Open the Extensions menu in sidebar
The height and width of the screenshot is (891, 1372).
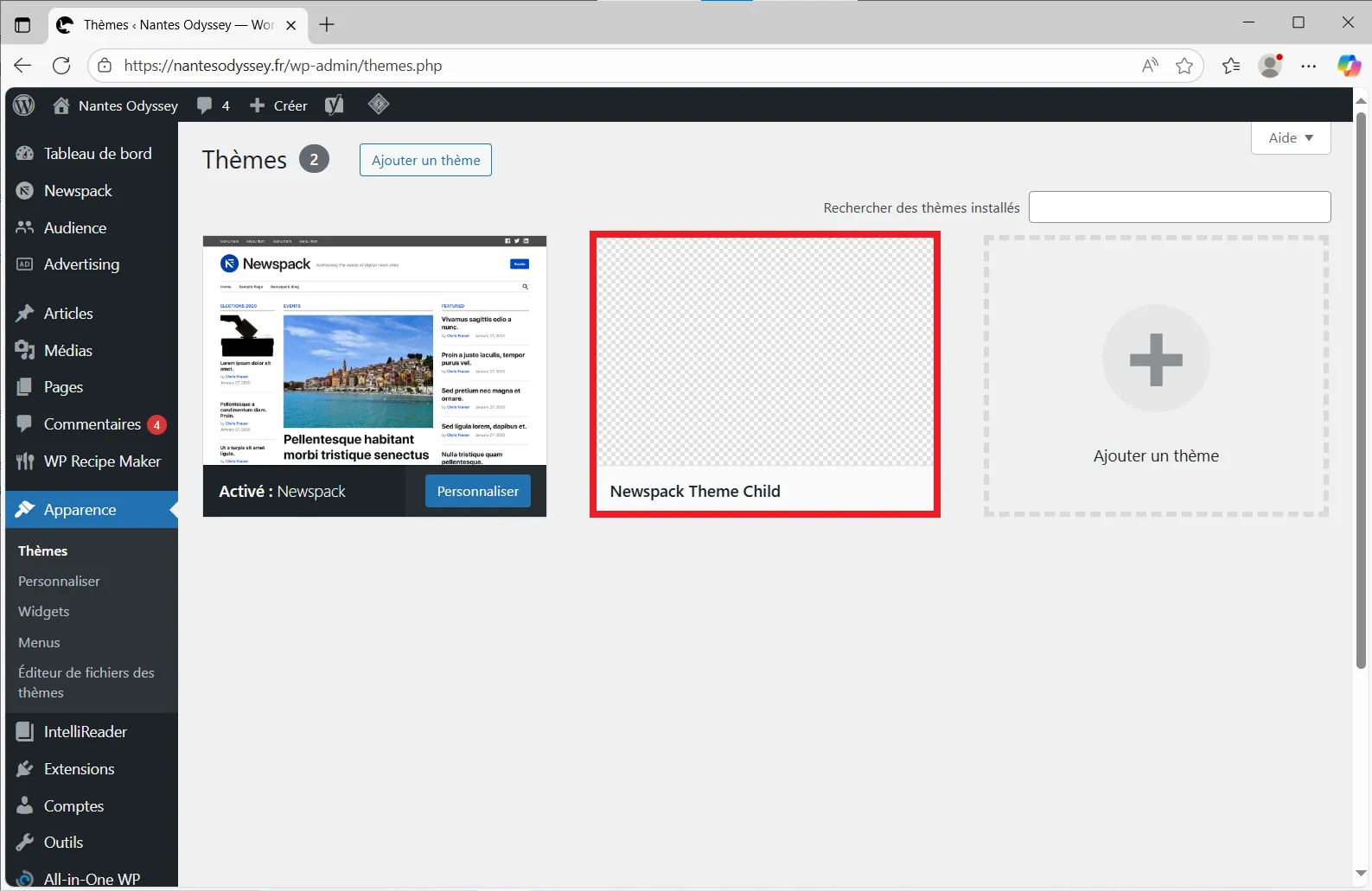click(79, 769)
